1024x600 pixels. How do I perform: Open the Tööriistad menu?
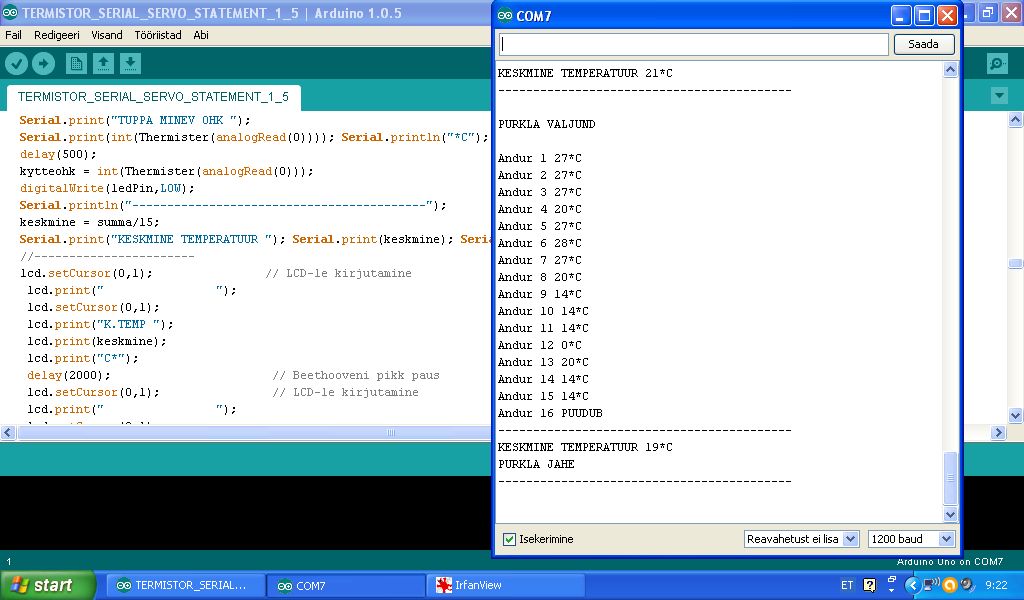pos(158,35)
